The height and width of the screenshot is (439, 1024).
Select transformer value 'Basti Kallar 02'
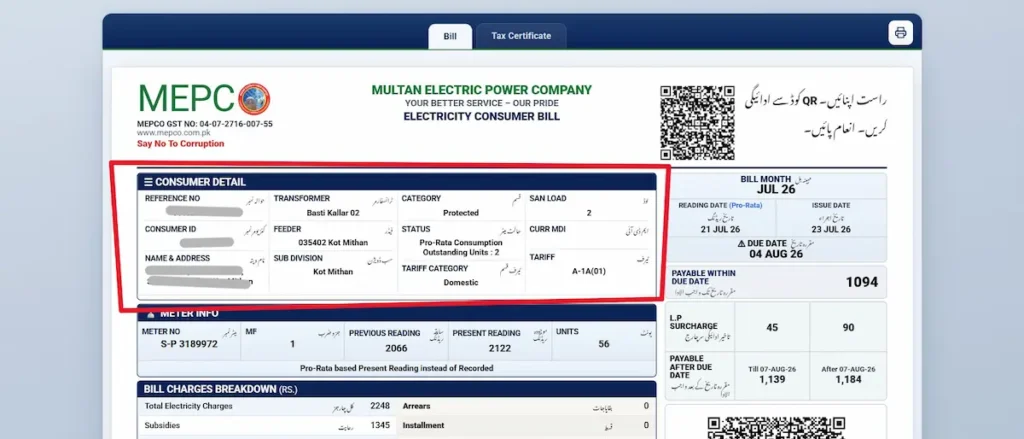coord(332,213)
